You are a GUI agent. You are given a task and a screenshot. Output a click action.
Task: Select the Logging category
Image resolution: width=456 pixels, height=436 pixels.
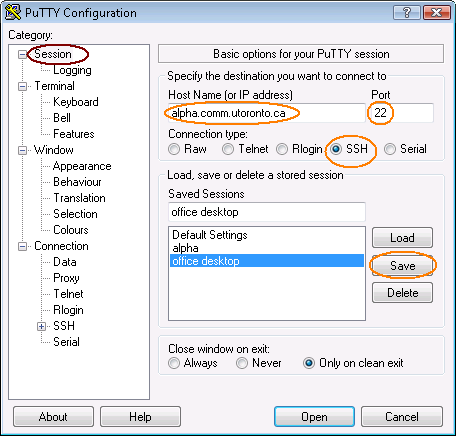click(x=72, y=70)
